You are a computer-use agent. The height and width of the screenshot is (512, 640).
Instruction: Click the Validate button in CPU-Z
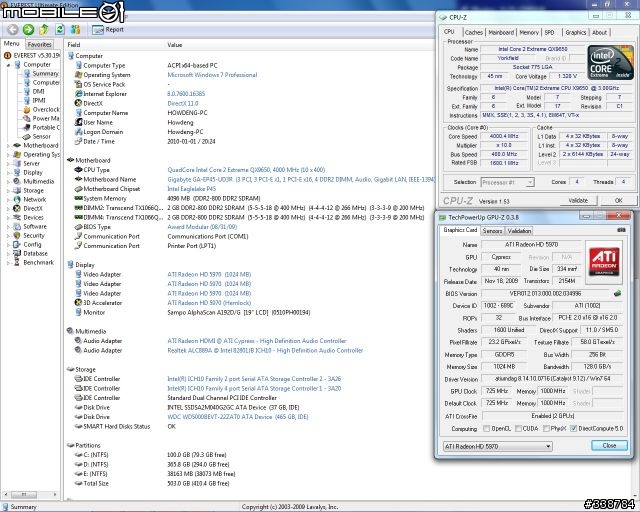coord(578,200)
